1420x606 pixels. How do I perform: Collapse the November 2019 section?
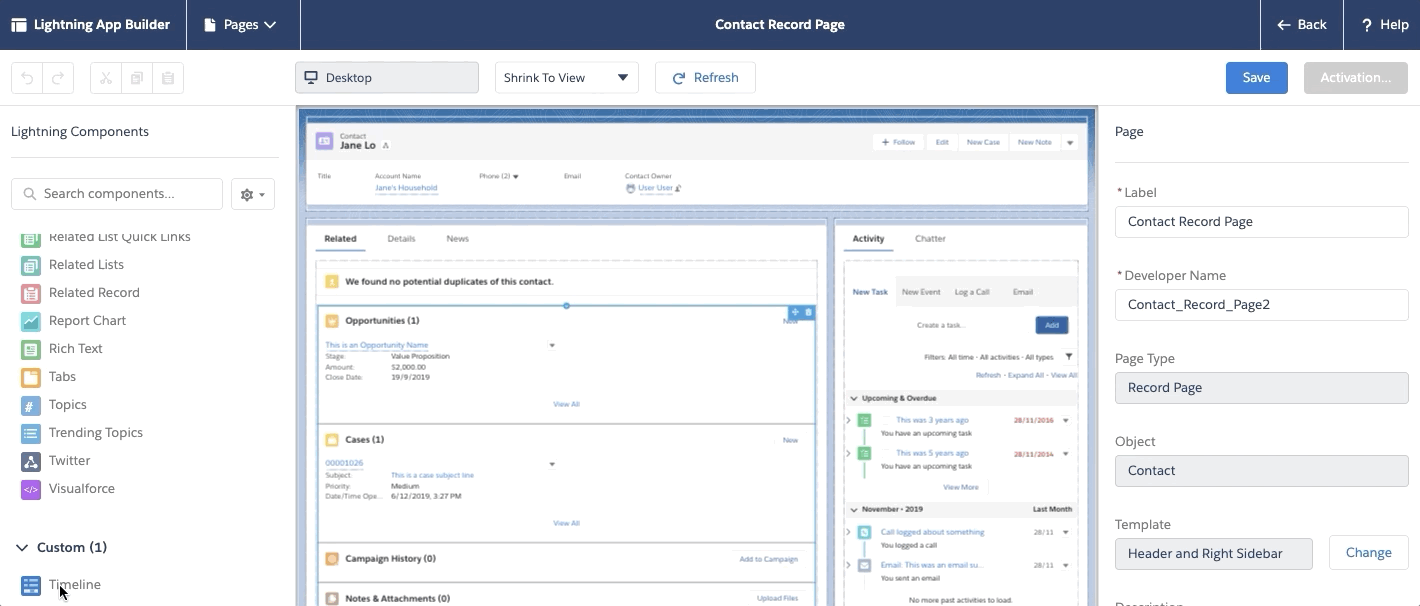pos(852,509)
